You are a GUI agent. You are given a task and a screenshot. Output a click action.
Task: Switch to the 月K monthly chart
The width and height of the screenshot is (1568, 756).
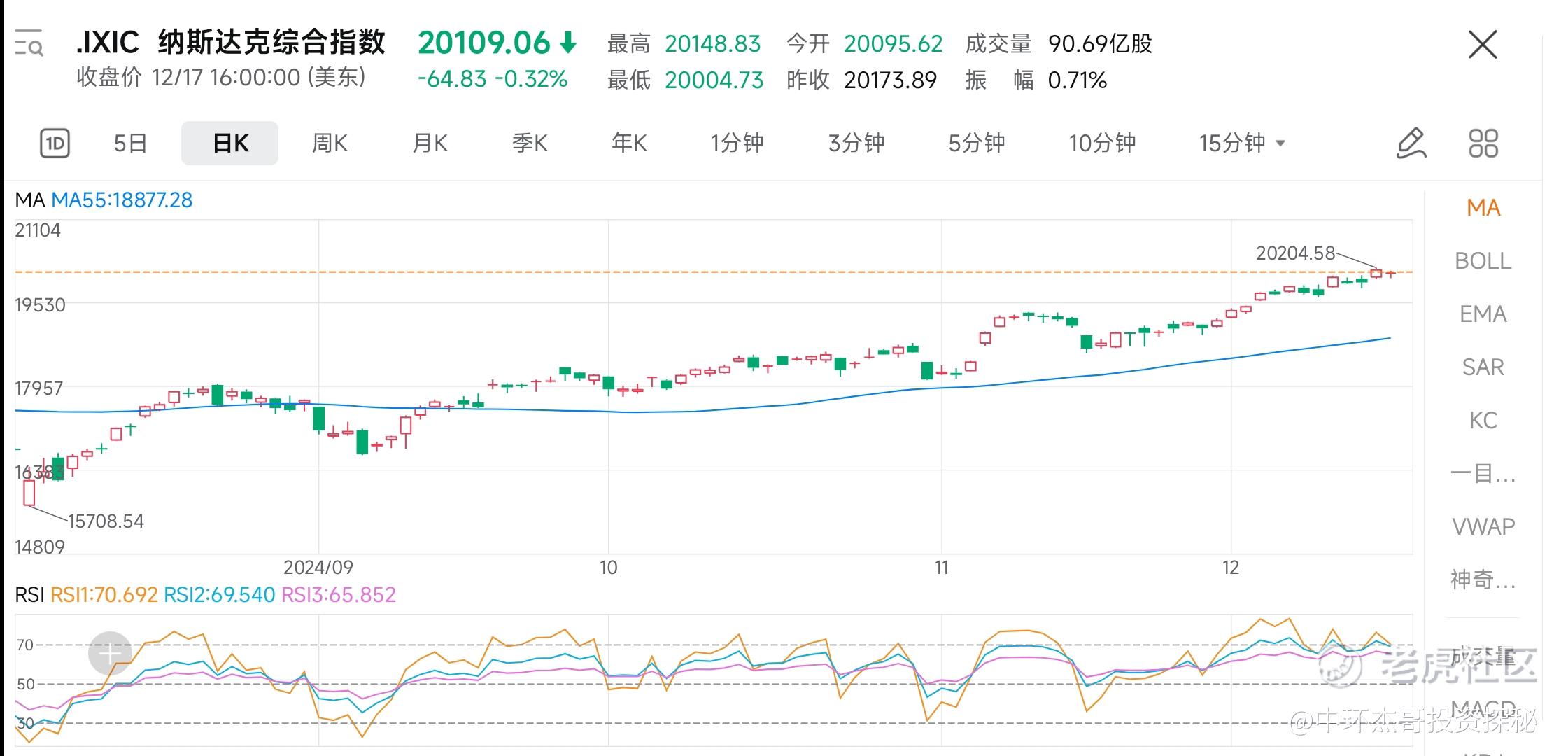coord(430,143)
